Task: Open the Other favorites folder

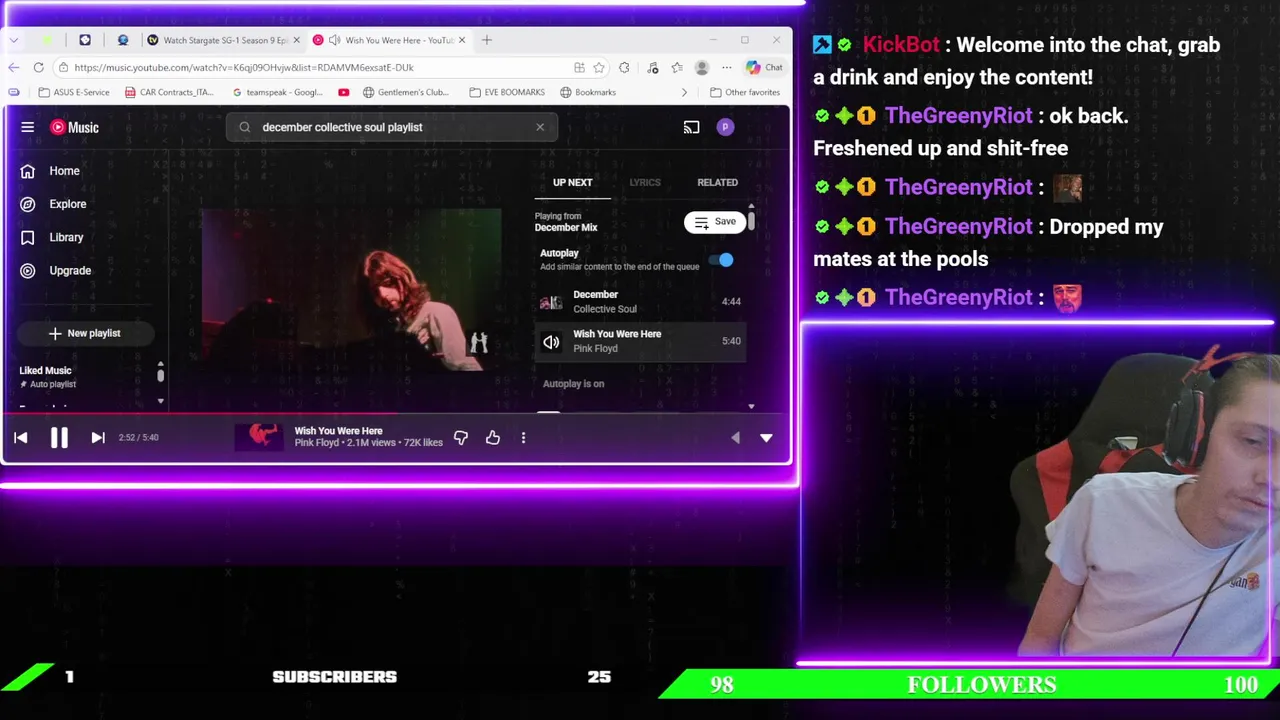Action: [x=744, y=92]
